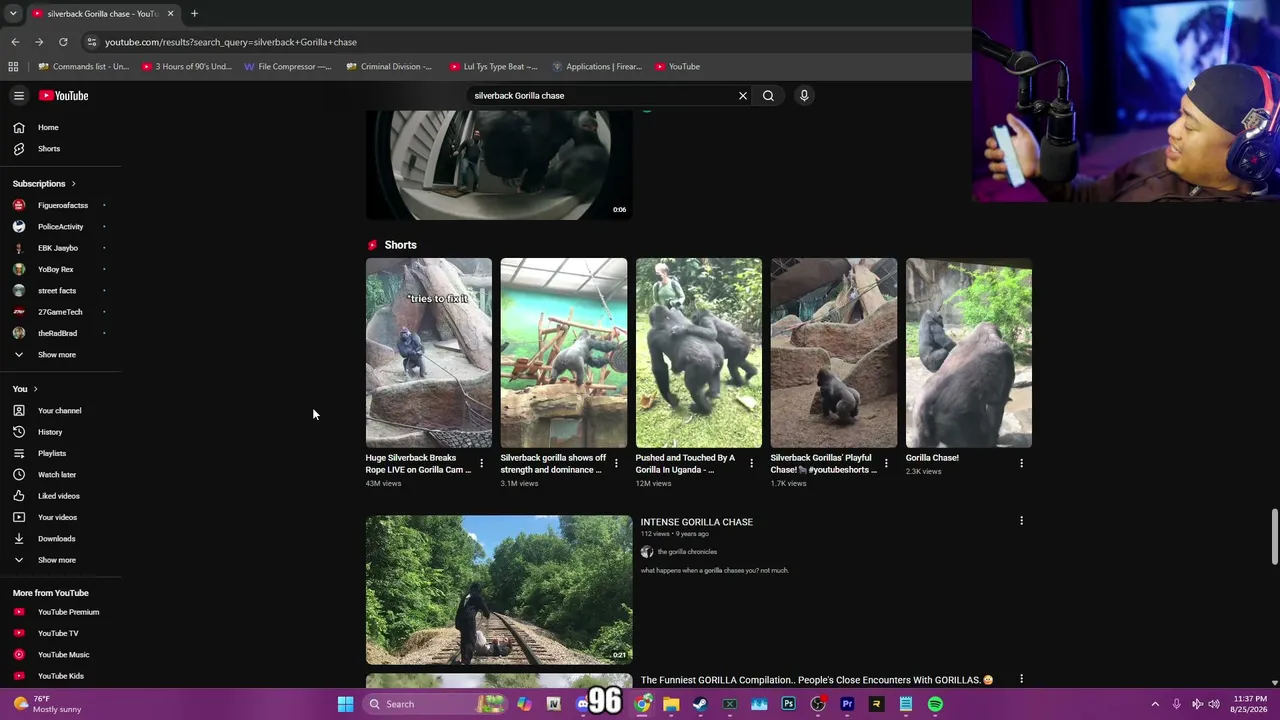Open Your channel from the sidebar
Viewport: 1280px width, 720px height.
click(x=60, y=411)
